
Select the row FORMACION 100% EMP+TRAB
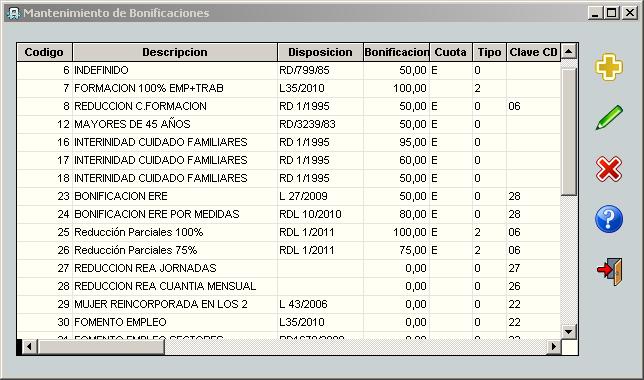(289, 88)
